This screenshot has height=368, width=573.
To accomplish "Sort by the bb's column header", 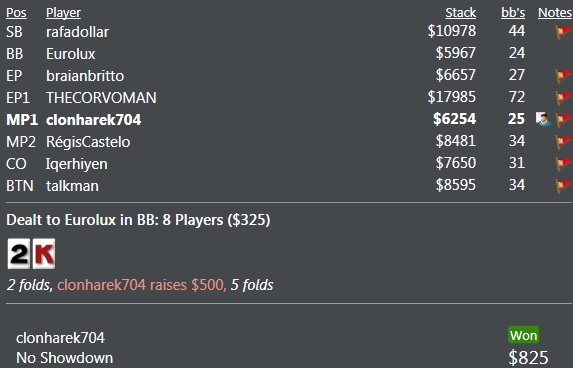I will click(513, 13).
